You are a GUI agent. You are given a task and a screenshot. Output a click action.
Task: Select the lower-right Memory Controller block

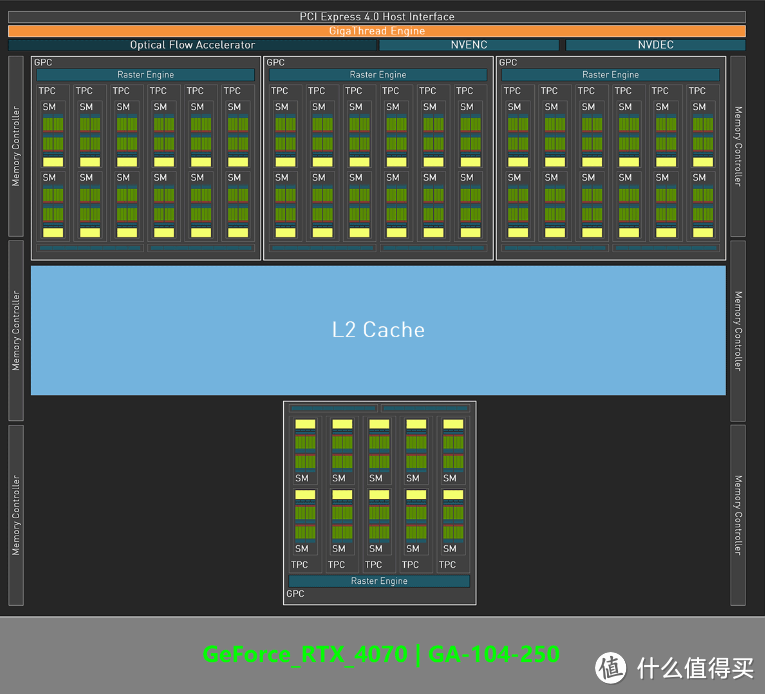pos(738,515)
